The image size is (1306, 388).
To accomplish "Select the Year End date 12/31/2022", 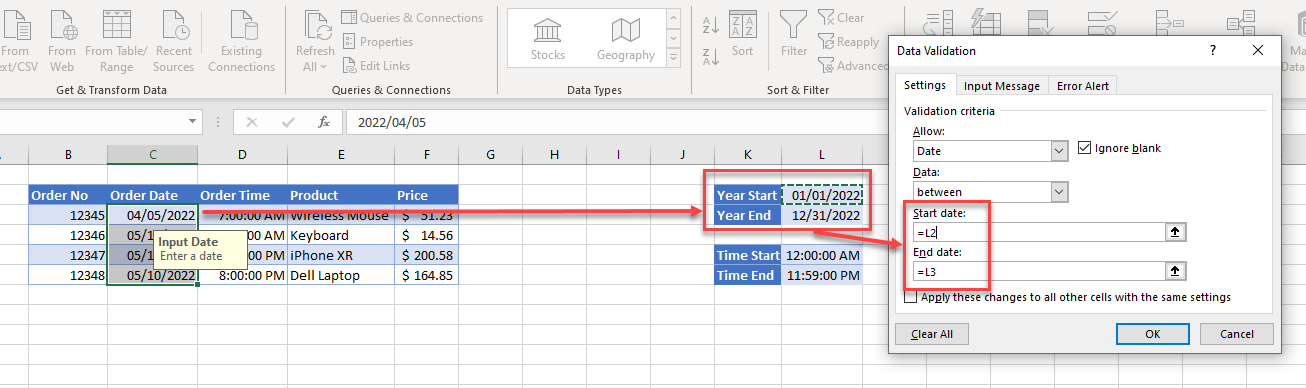I will point(822,215).
